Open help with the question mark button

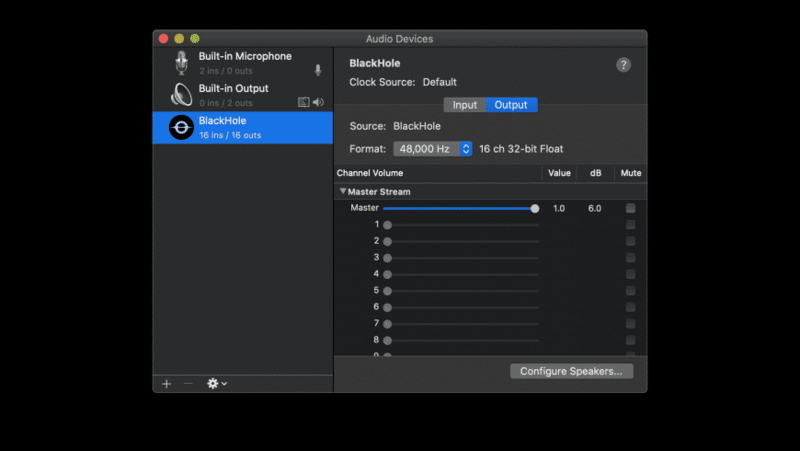pos(623,65)
